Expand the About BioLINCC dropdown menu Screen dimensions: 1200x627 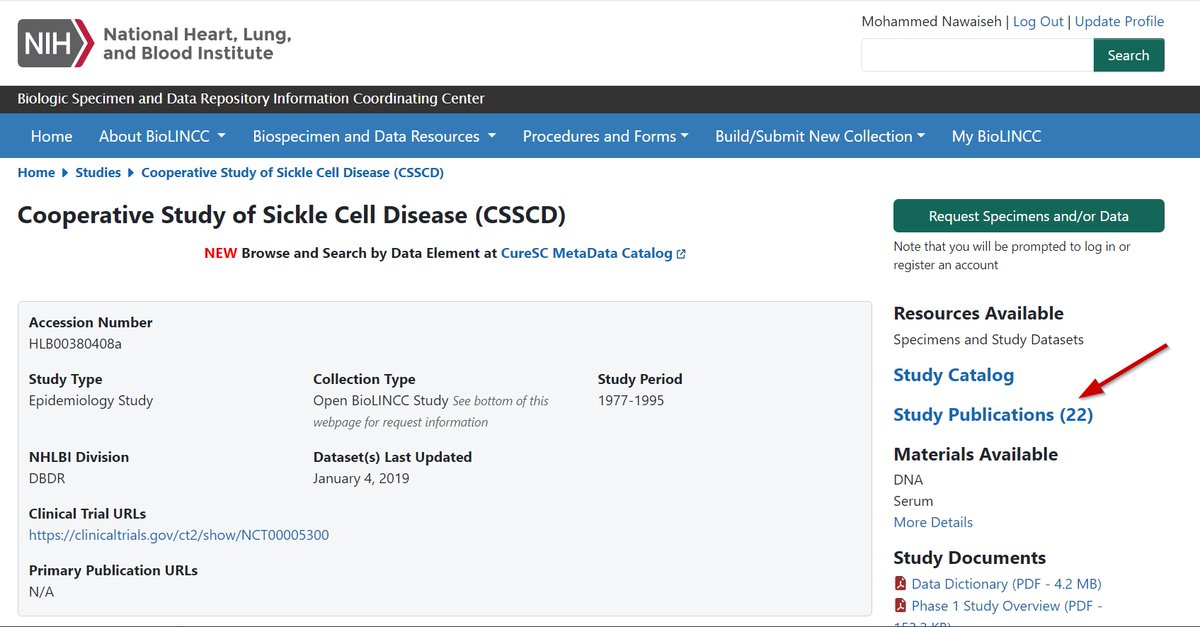[x=162, y=136]
